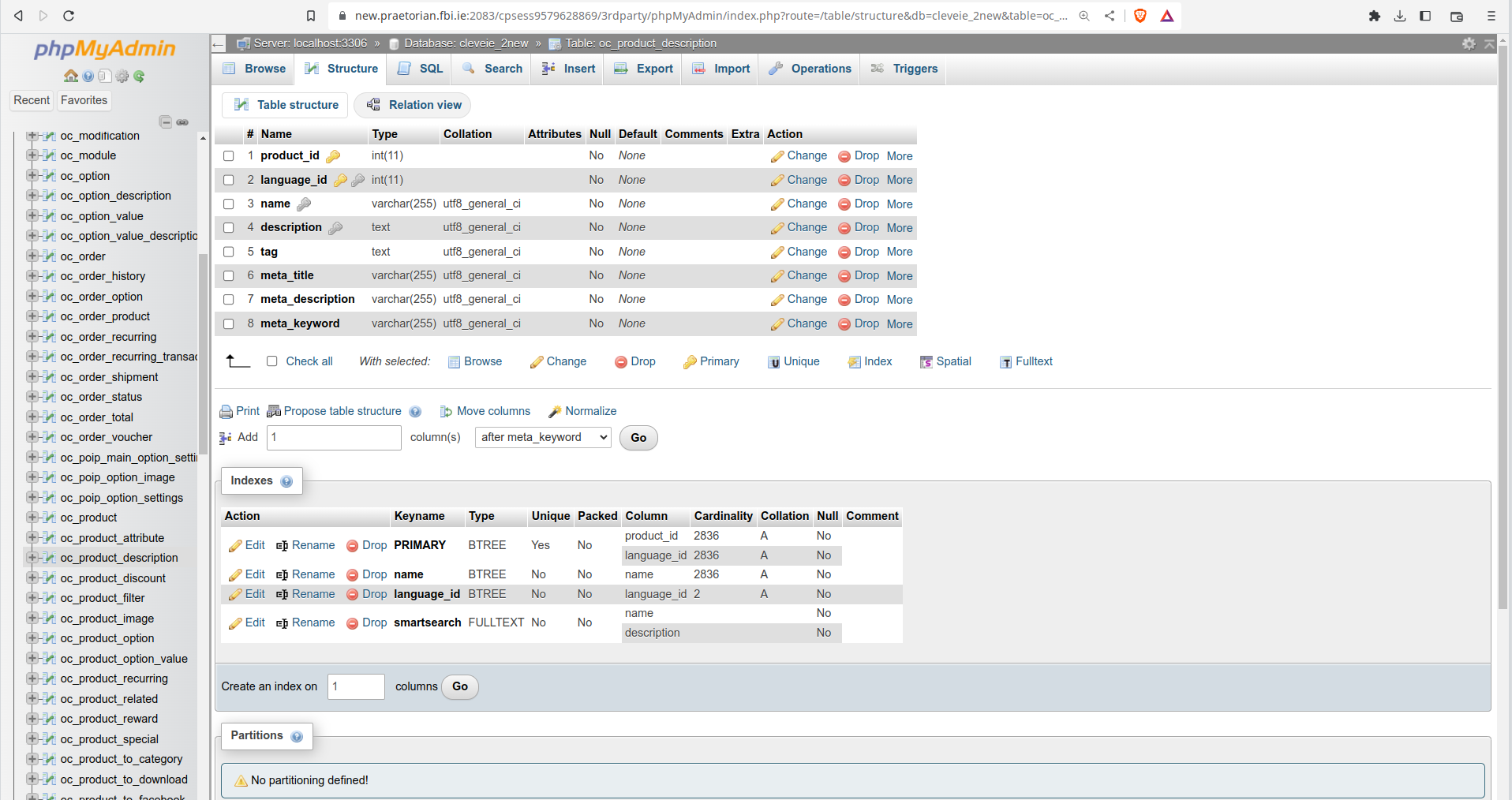This screenshot has width=1512, height=800.
Task: Enable the Check all checkbox
Action: point(272,361)
